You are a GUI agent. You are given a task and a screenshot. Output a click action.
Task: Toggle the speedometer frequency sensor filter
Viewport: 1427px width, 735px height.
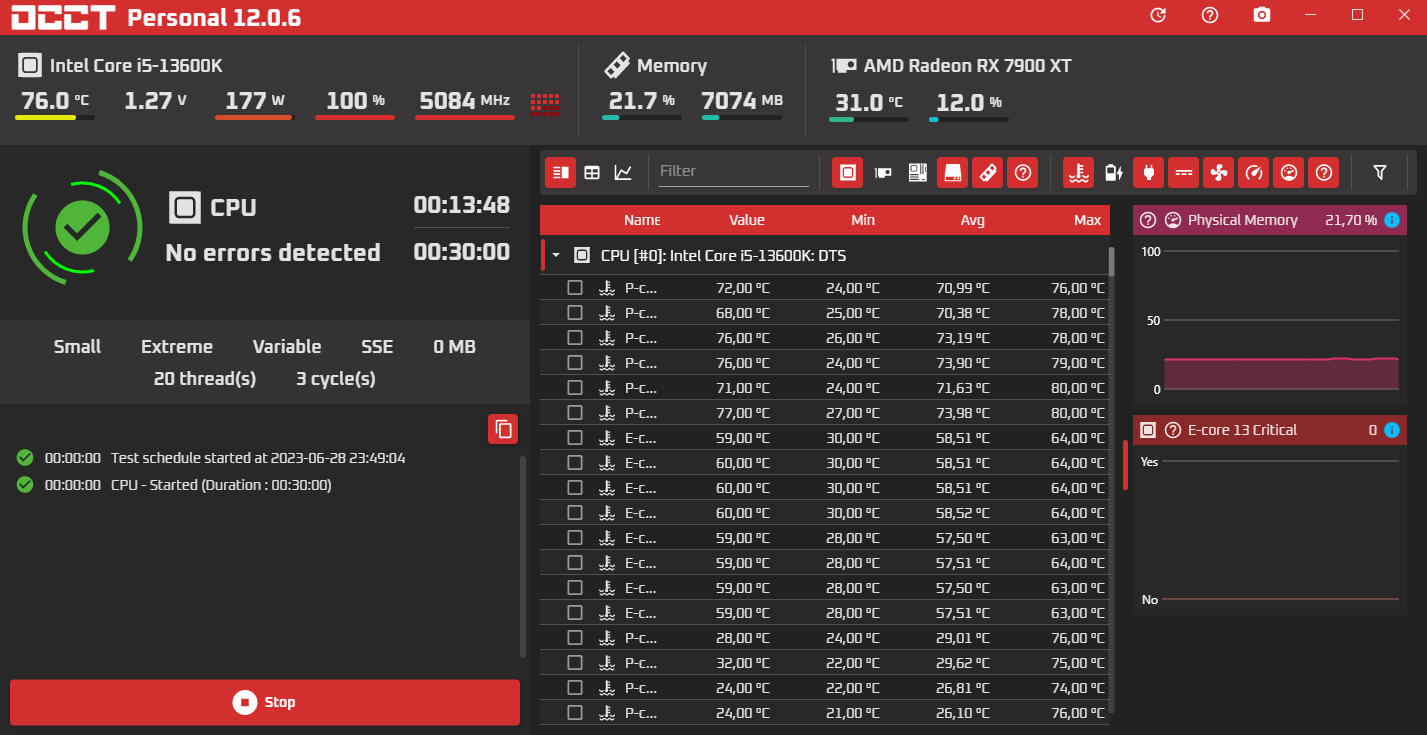point(1253,172)
